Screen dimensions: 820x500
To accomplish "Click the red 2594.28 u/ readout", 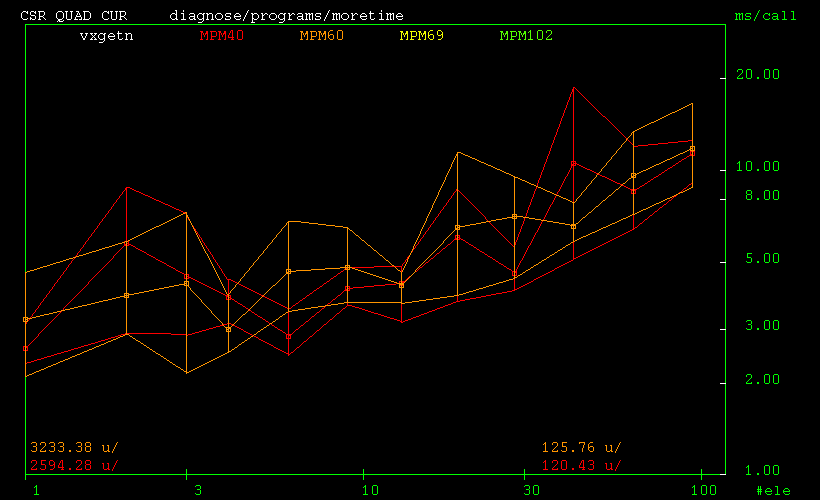I will click(x=74, y=465).
